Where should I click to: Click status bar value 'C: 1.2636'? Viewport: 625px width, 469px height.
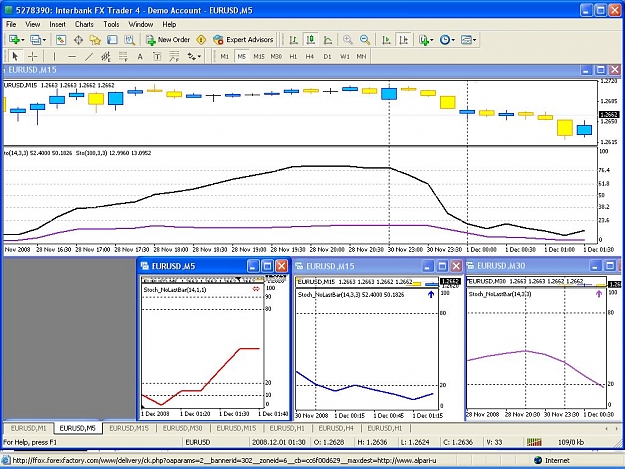[x=458, y=442]
